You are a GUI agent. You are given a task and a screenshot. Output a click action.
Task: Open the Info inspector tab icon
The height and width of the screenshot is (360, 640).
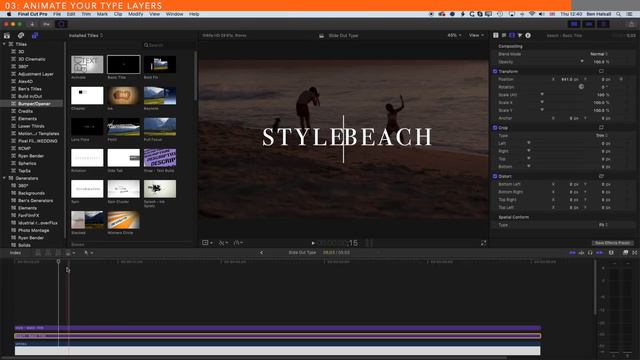528,36
